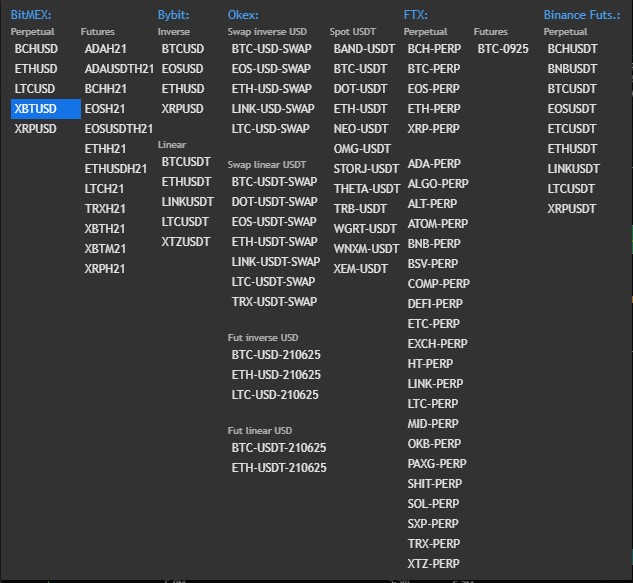Pick BTC-USDT-SWAP linear swap
The width and height of the screenshot is (633, 583).
coord(274,182)
